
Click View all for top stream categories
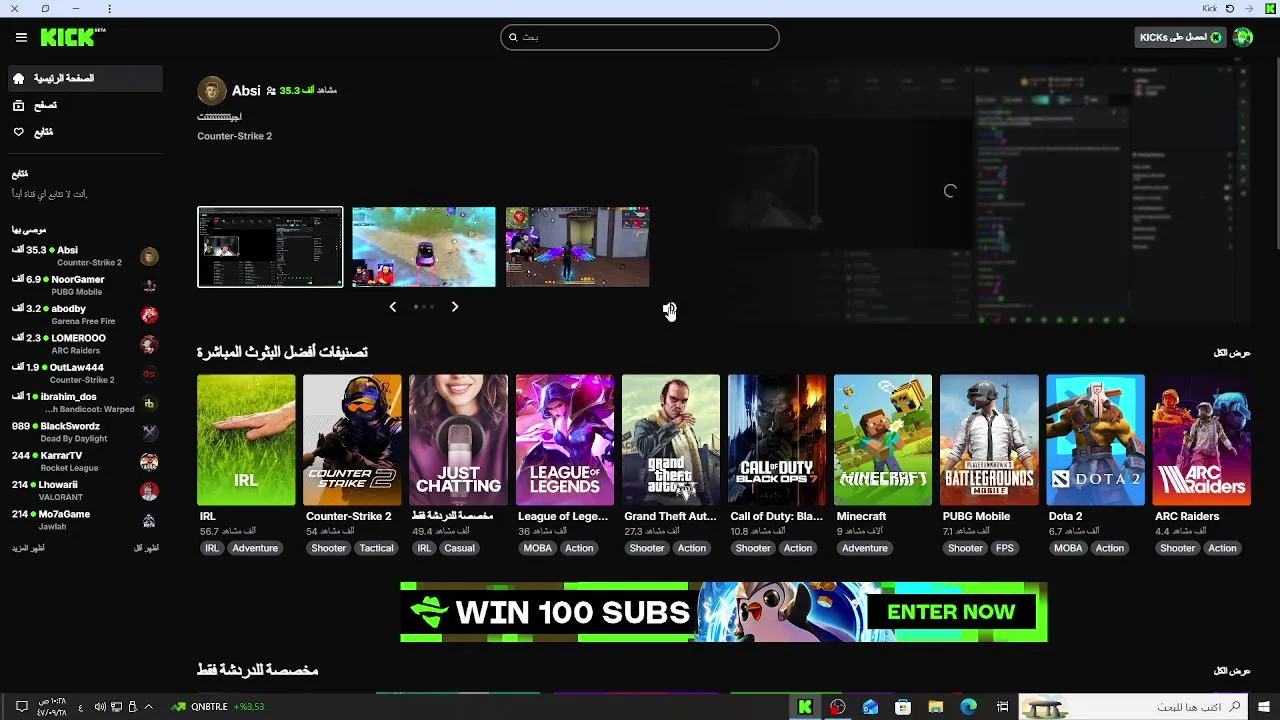(1232, 353)
